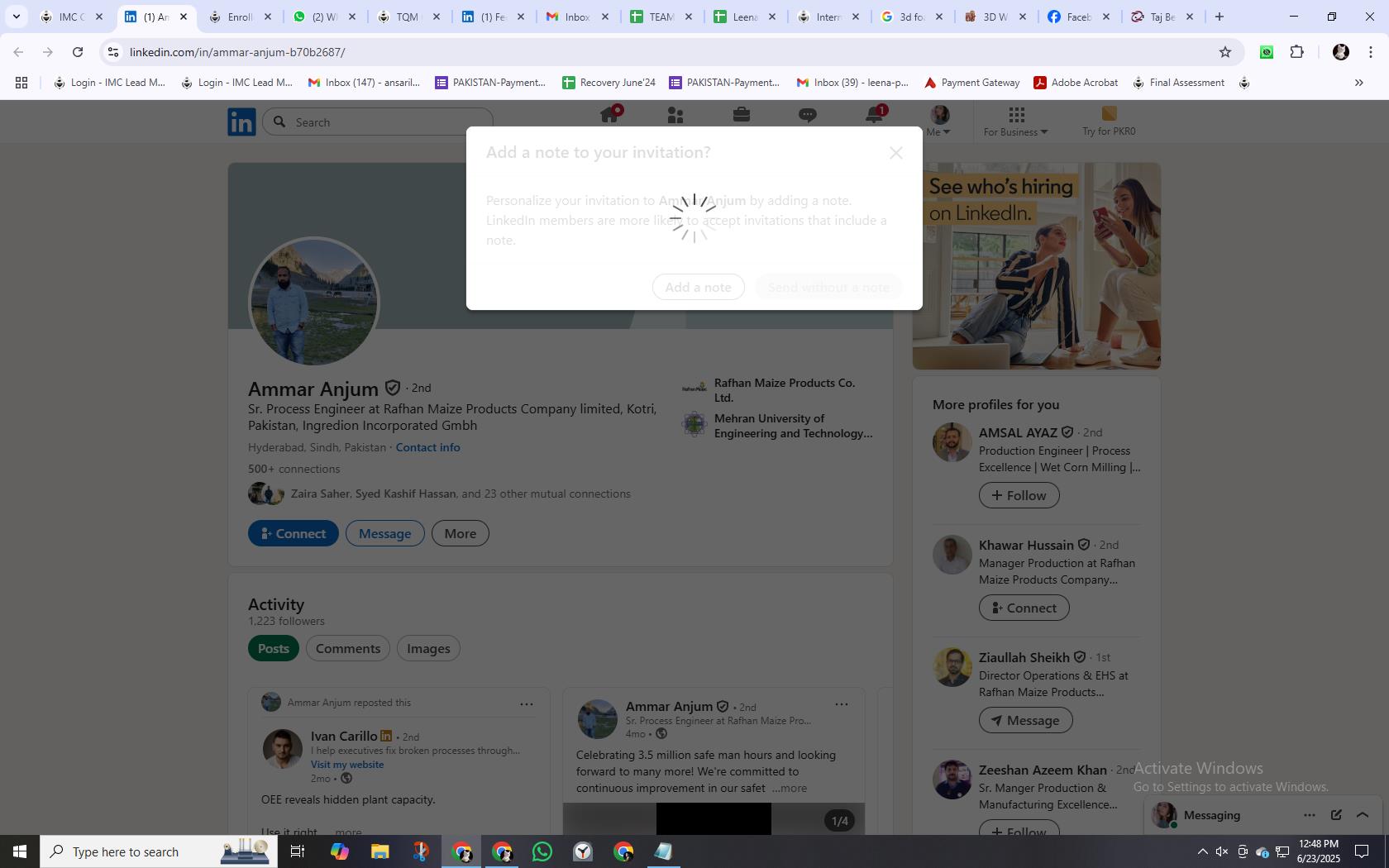Click Ammar Anjum profile photo

(x=314, y=302)
